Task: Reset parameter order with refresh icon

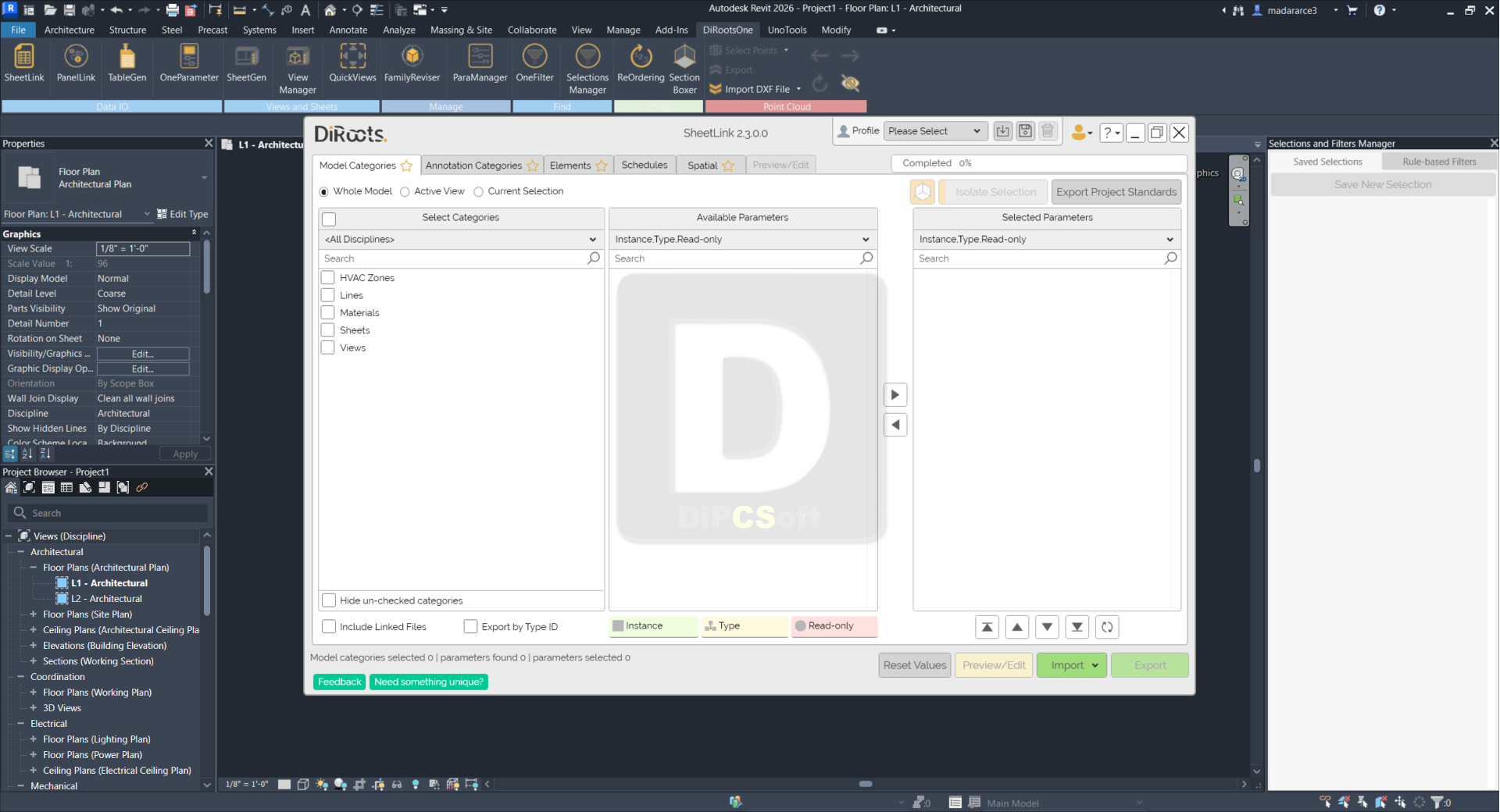Action: (x=1107, y=627)
